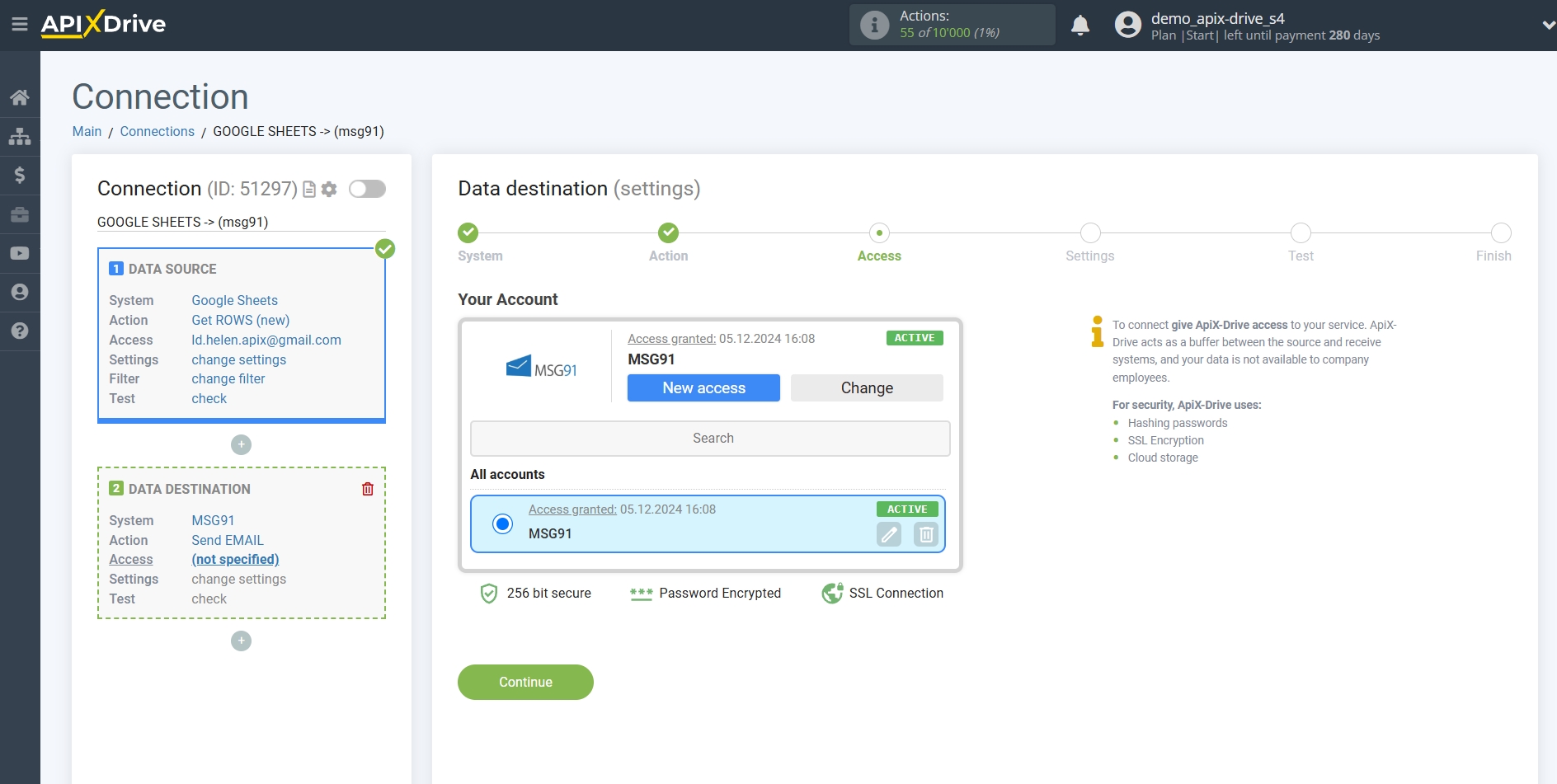Screen dimensions: 1557x784
Task: Click the Access label in Data Destination
Action: (x=131, y=559)
